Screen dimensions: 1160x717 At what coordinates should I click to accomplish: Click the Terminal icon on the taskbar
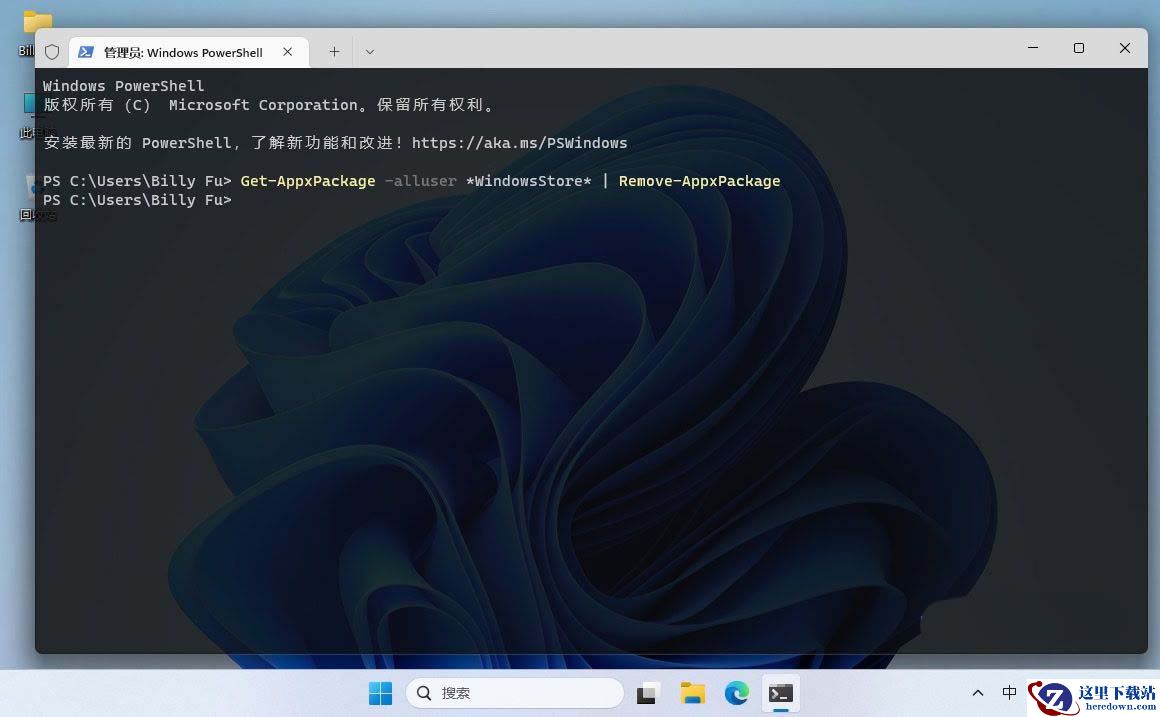(780, 693)
